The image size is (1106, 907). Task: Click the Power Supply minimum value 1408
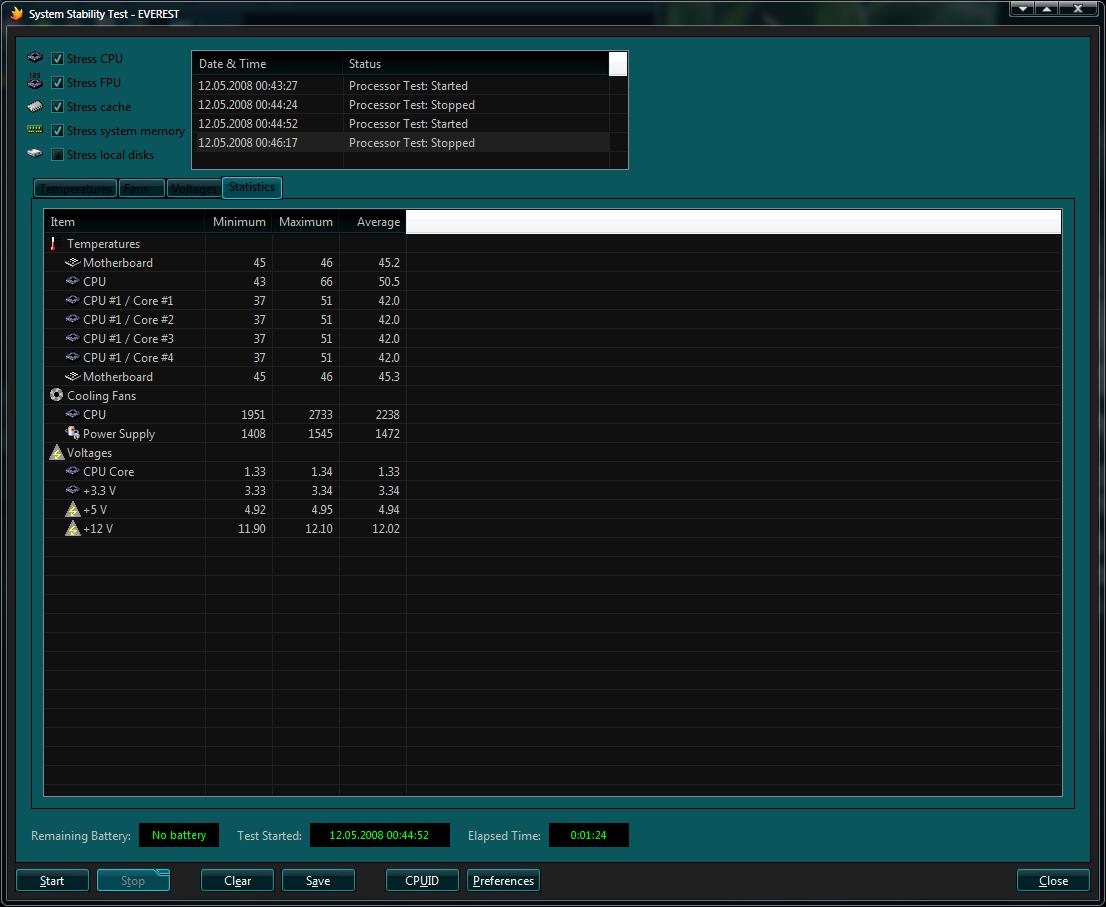pyautogui.click(x=253, y=434)
